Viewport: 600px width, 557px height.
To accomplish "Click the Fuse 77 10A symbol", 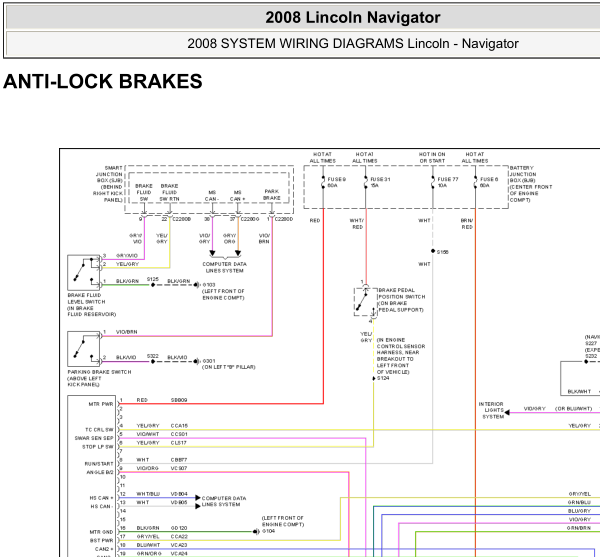I will pos(433,182).
